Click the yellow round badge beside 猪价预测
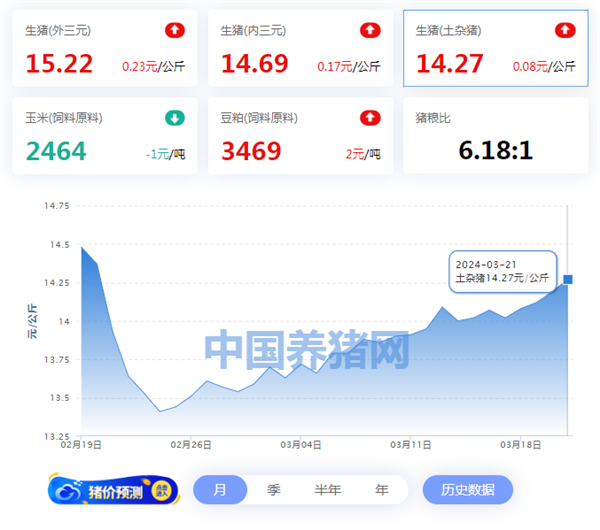The height and width of the screenshot is (530, 600). [x=160, y=490]
